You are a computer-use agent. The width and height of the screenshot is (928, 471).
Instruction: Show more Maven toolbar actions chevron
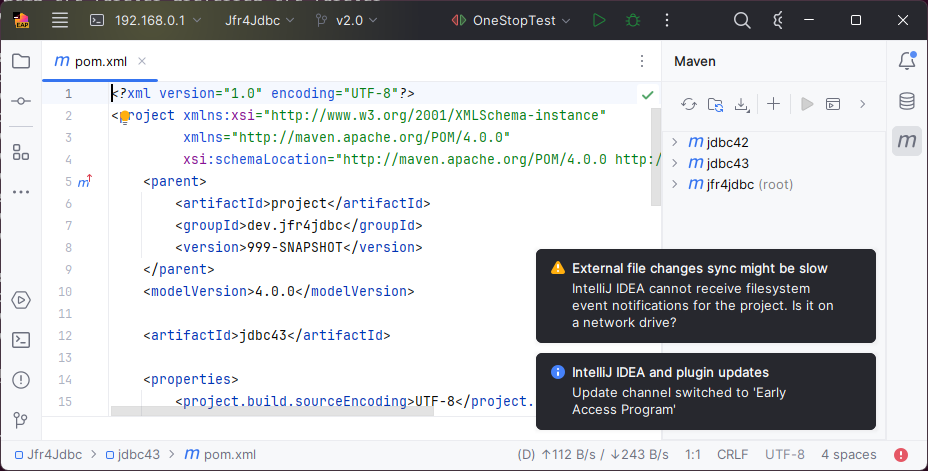(862, 104)
